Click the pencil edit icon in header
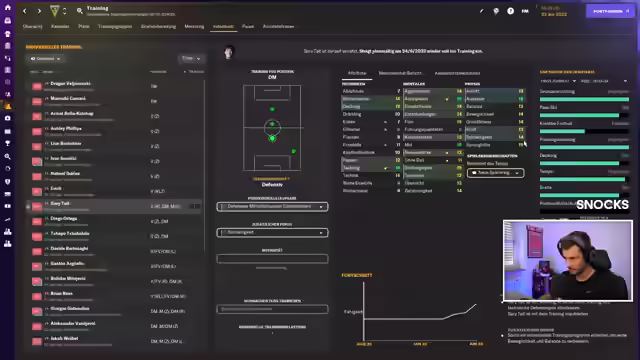The width and height of the screenshot is (640, 360). point(482,11)
